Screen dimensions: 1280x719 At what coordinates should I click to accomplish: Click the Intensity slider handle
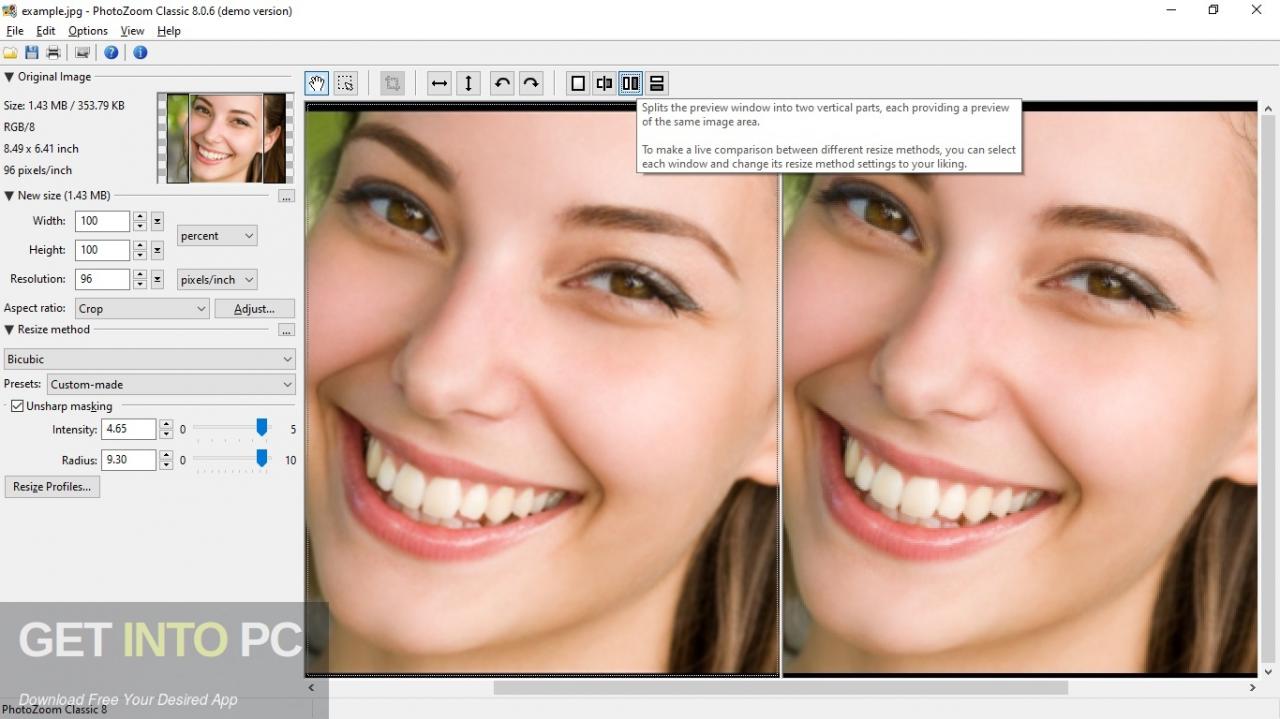pyautogui.click(x=262, y=428)
